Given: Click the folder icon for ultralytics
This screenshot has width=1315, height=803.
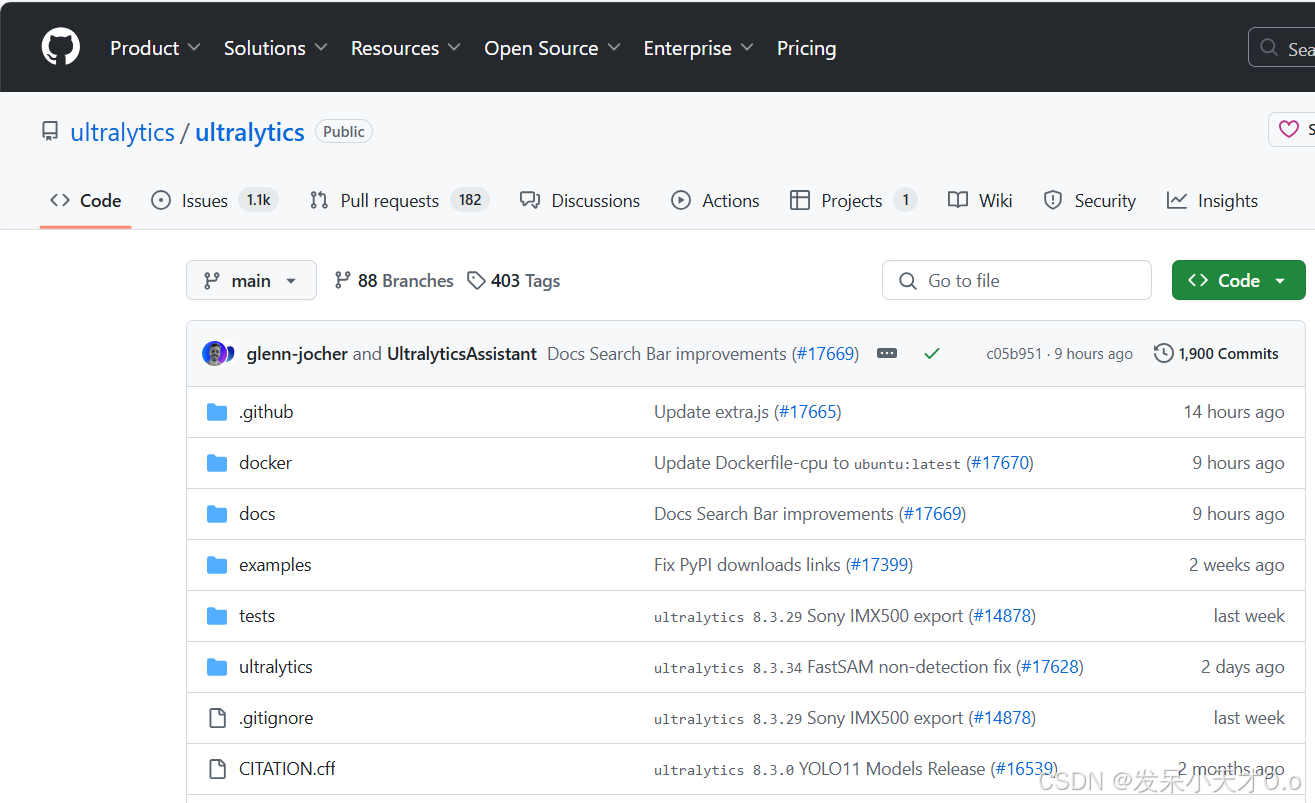Looking at the screenshot, I should (217, 667).
